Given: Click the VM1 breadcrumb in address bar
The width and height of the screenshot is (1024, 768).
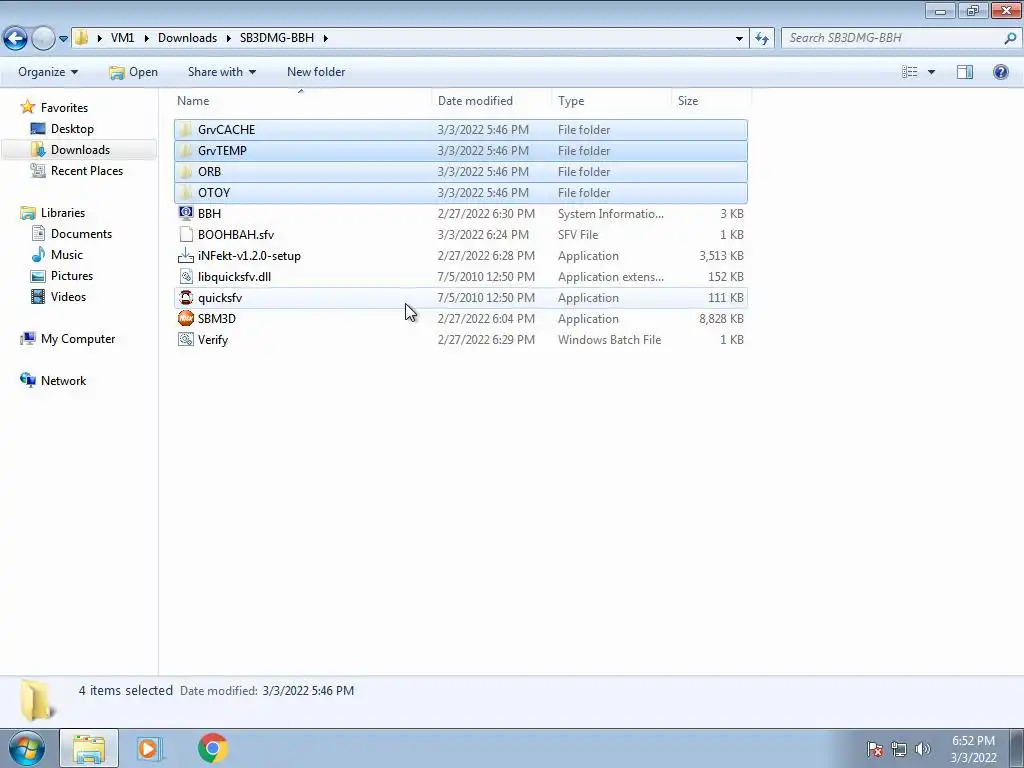Looking at the screenshot, I should tap(122, 38).
